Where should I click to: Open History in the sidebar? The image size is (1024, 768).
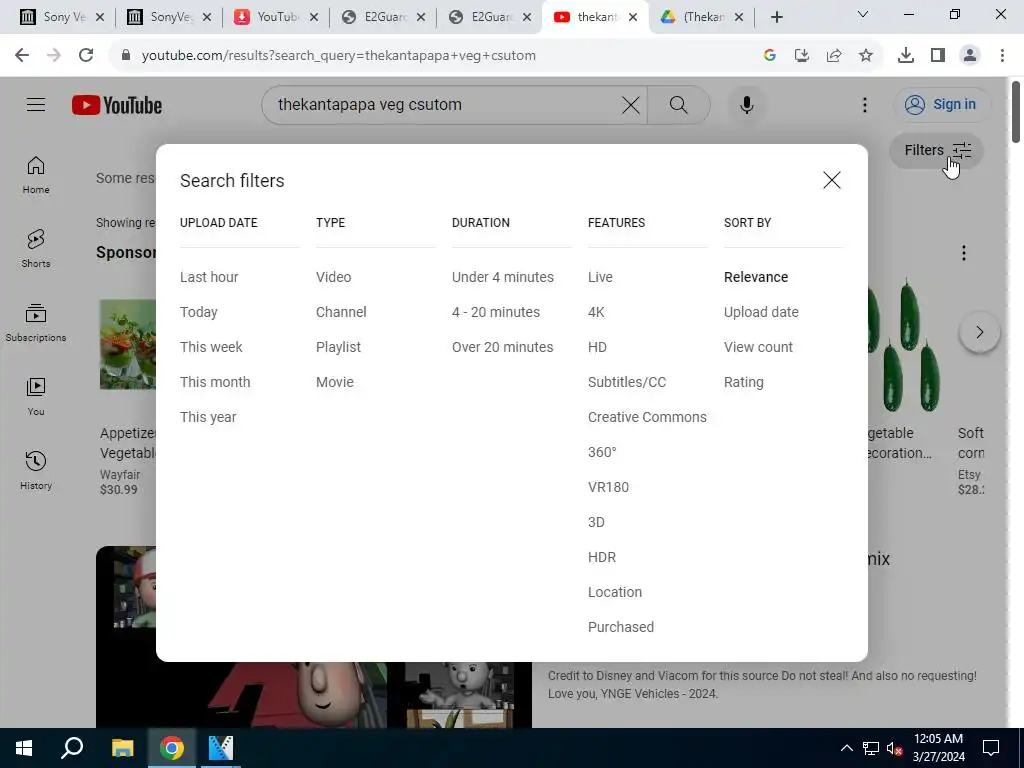[x=36, y=470]
